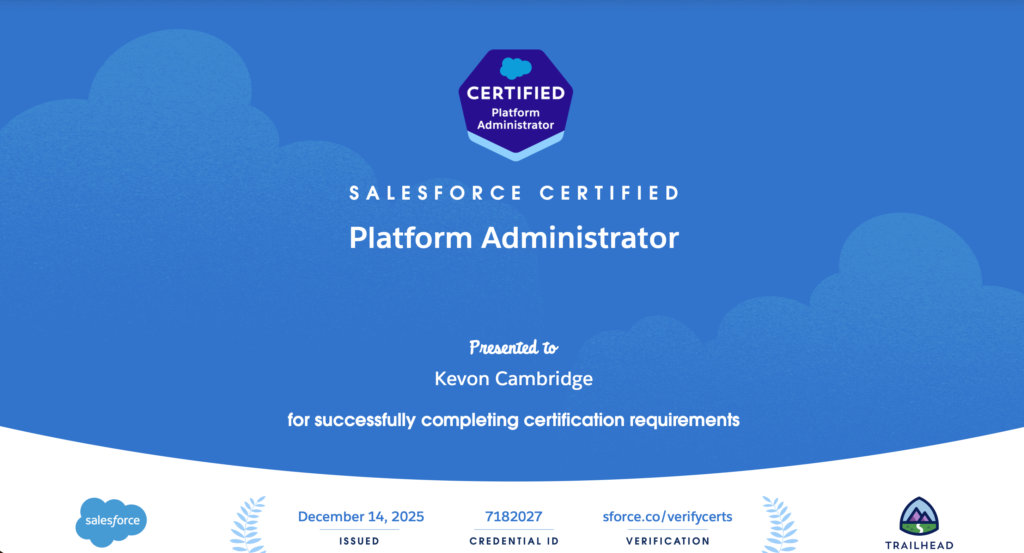
Task: Click the December 14, 2025 issue date
Action: (x=361, y=516)
